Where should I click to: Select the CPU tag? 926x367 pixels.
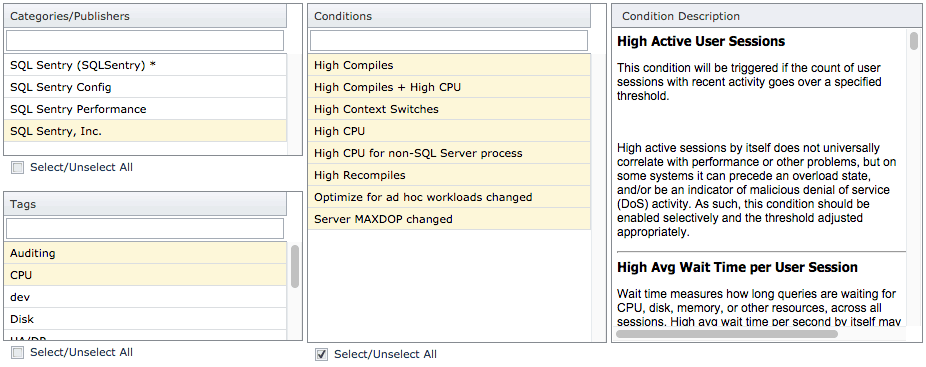145,275
